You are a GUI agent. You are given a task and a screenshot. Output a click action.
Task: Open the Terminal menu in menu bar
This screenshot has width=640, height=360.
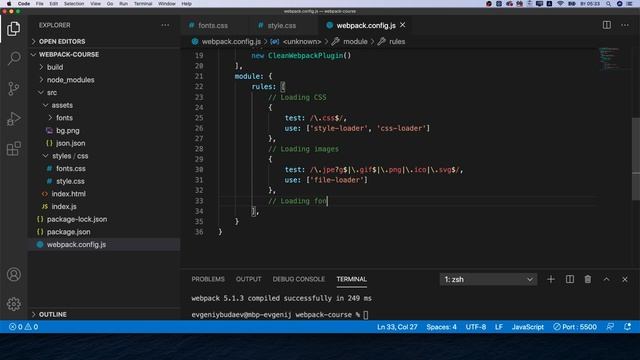143,4
